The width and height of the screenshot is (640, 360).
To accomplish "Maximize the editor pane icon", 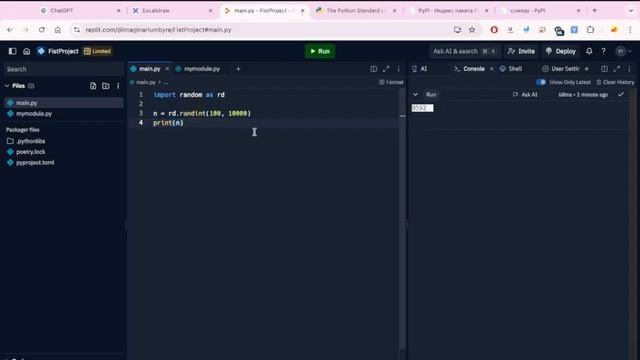I will point(386,69).
